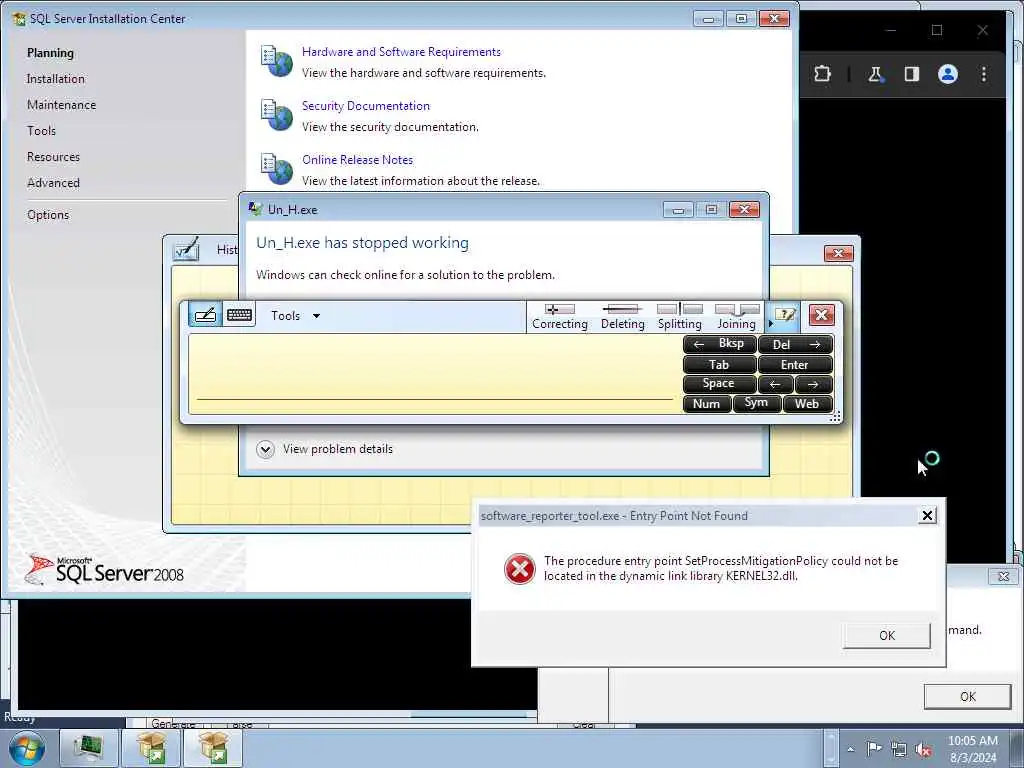Select the Advanced category
The width and height of the screenshot is (1024, 768).
pos(53,183)
